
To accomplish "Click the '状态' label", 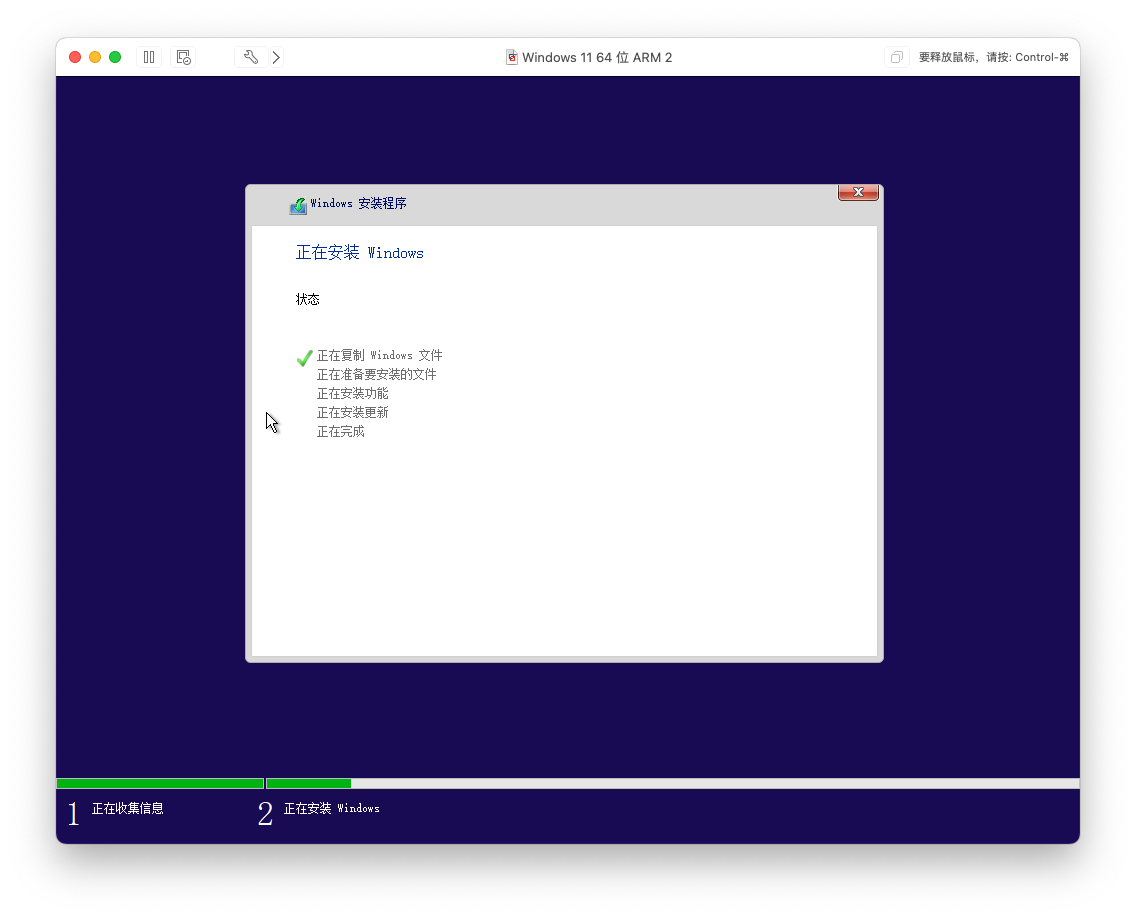I will coord(307,299).
